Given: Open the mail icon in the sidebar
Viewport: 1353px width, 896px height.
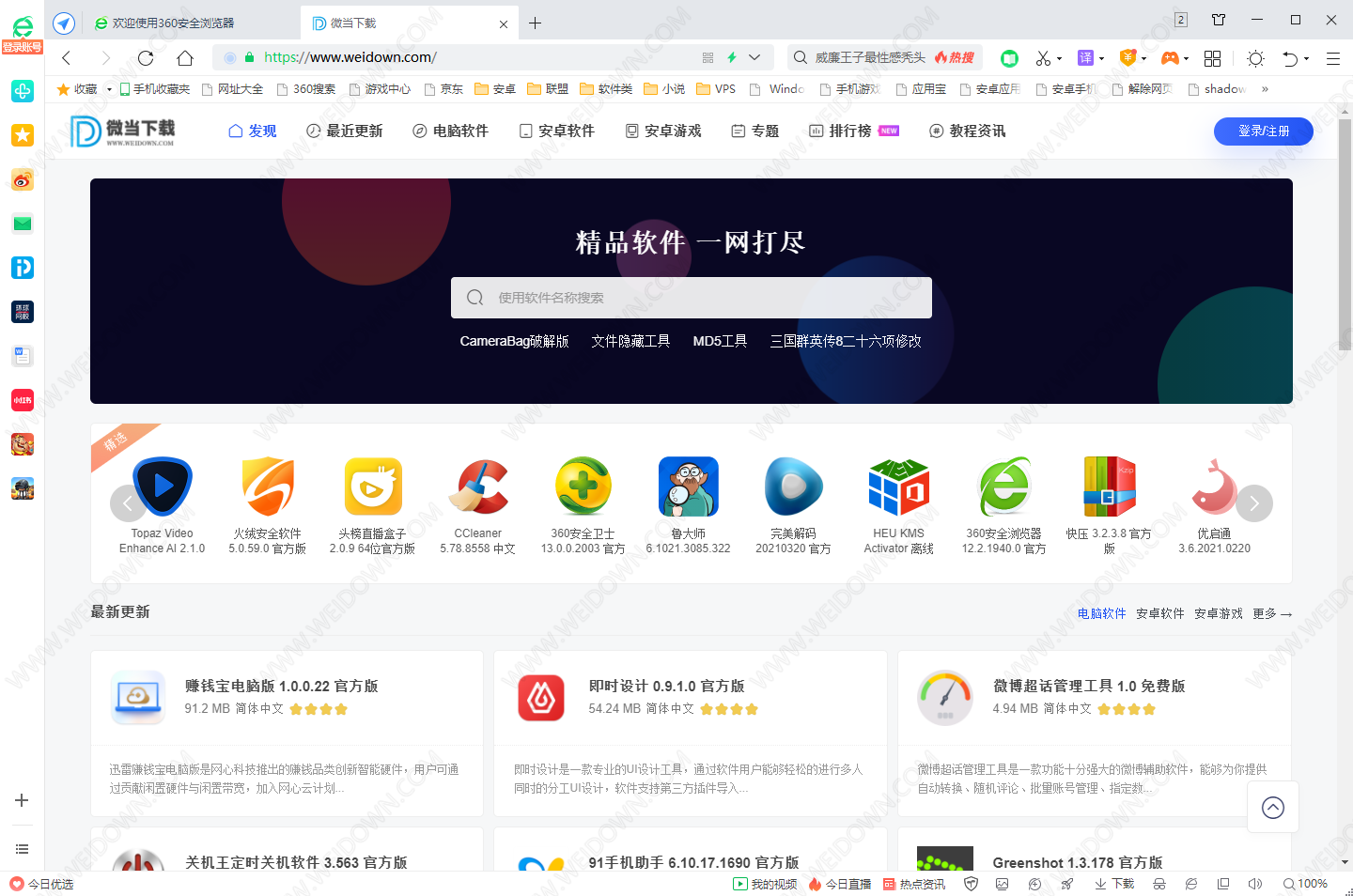Looking at the screenshot, I should 23,224.
